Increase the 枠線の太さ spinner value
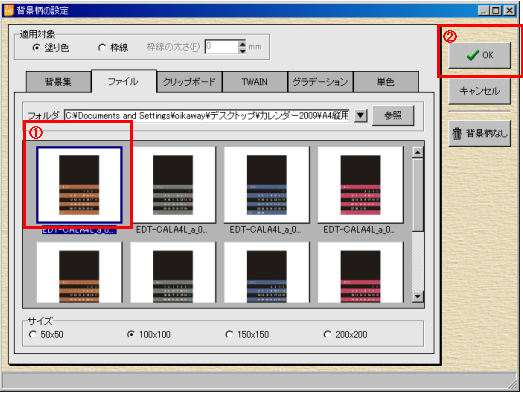The height and width of the screenshot is (395, 523). [242, 44]
